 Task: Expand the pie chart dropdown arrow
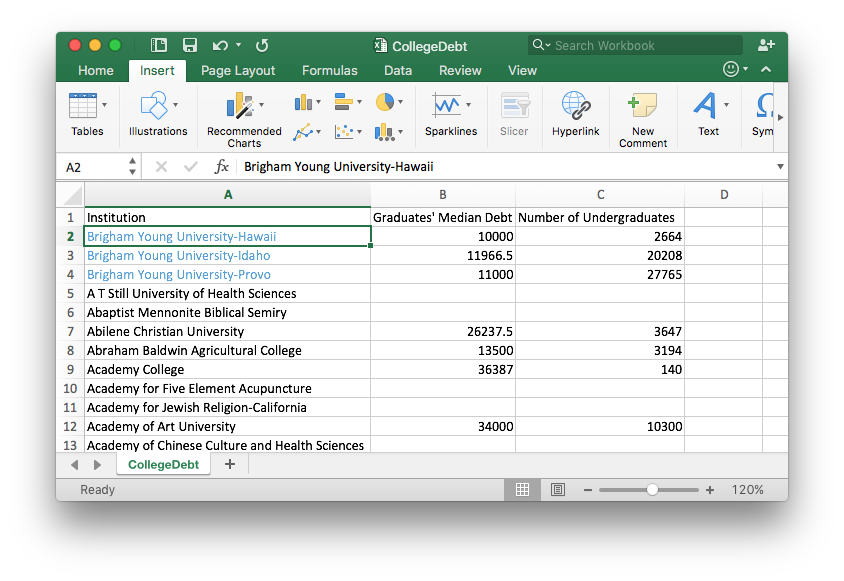pos(400,102)
